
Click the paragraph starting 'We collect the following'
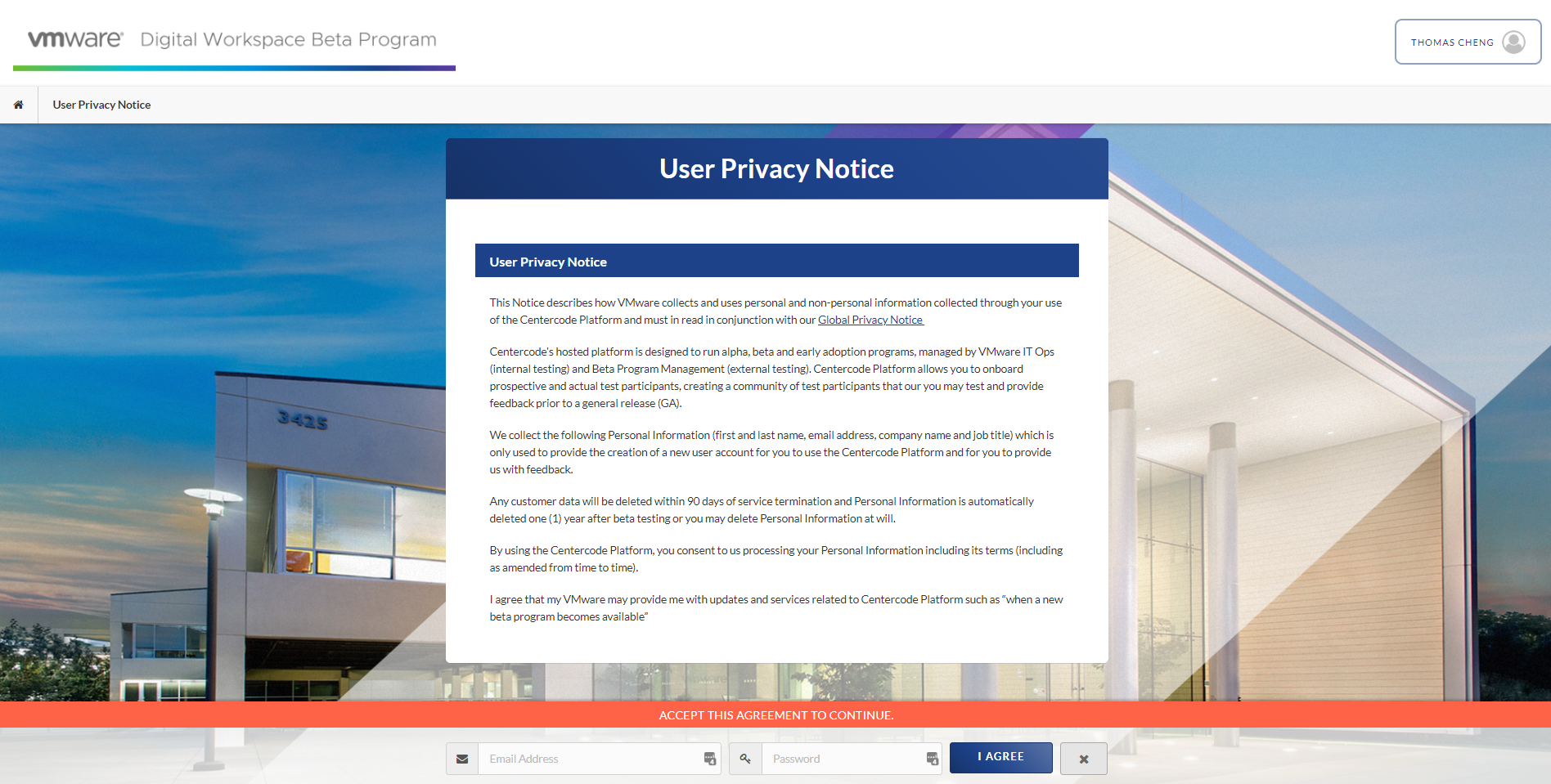click(x=771, y=452)
